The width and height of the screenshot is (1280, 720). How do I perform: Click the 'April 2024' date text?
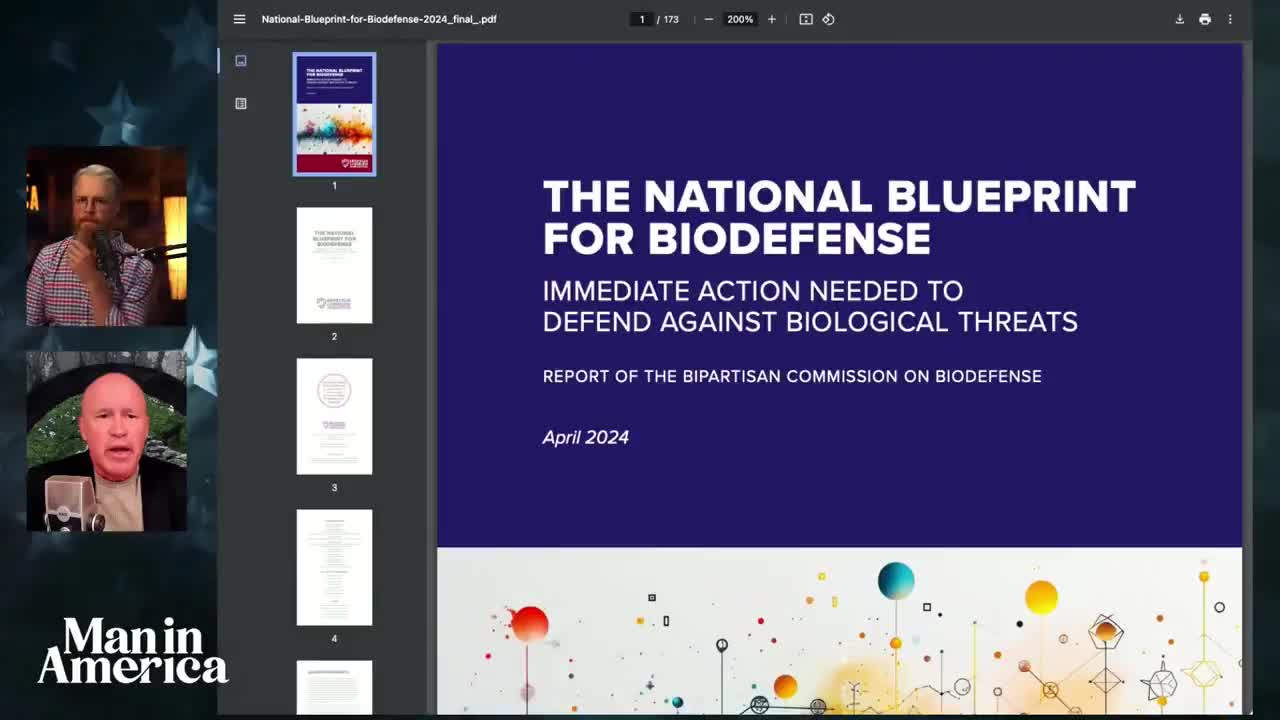point(586,437)
